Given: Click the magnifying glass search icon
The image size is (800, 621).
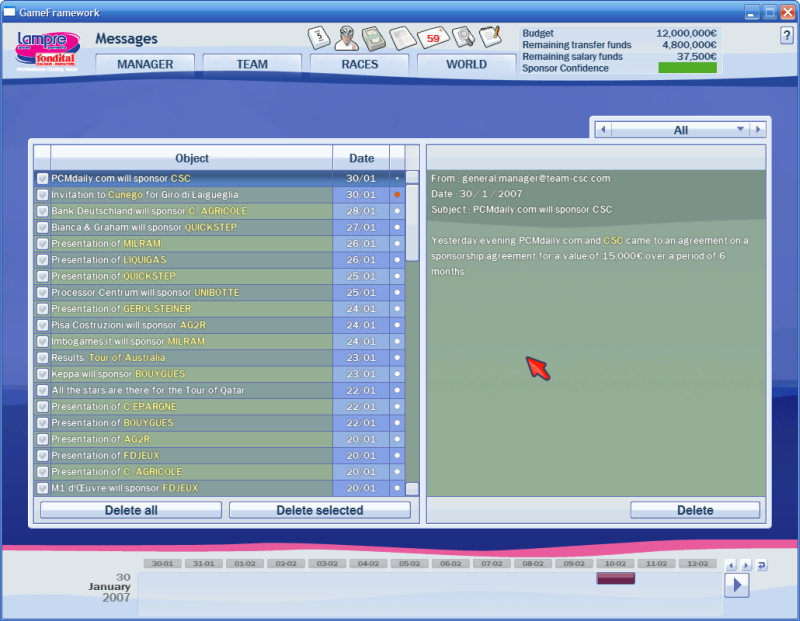Looking at the screenshot, I should point(463,38).
